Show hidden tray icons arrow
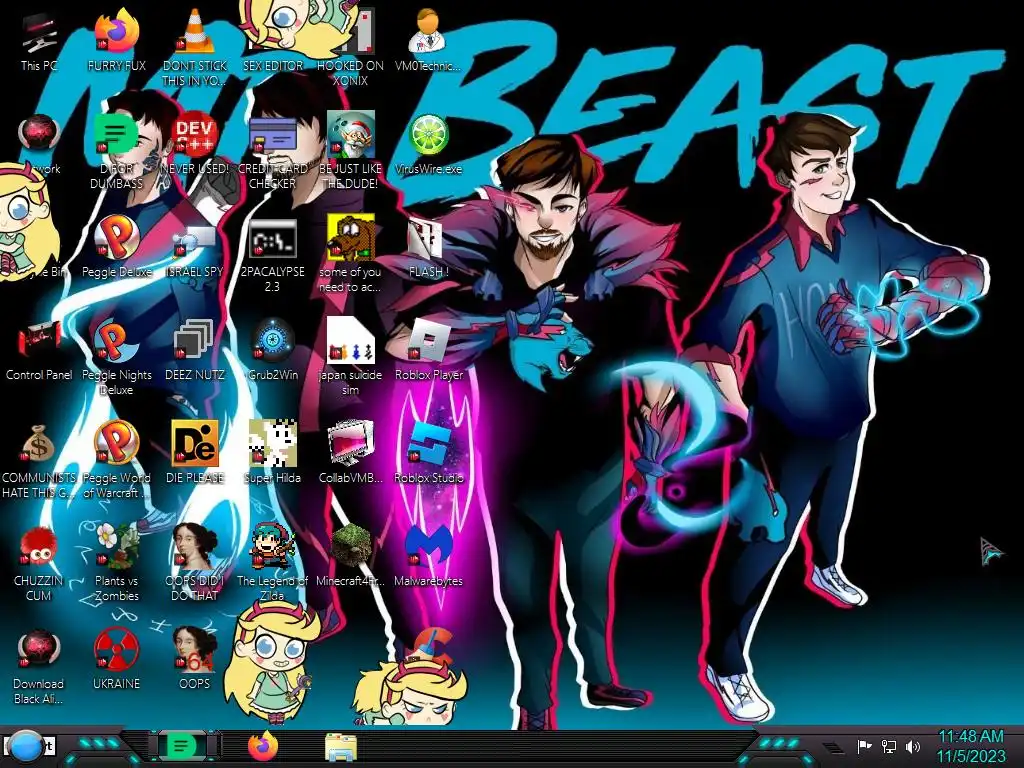 pyautogui.click(x=833, y=747)
